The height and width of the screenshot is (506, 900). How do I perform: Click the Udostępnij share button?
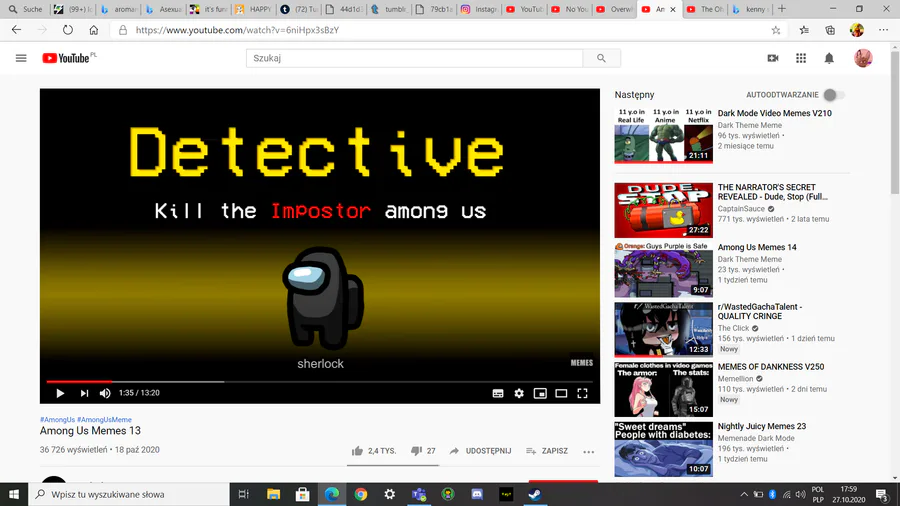480,451
